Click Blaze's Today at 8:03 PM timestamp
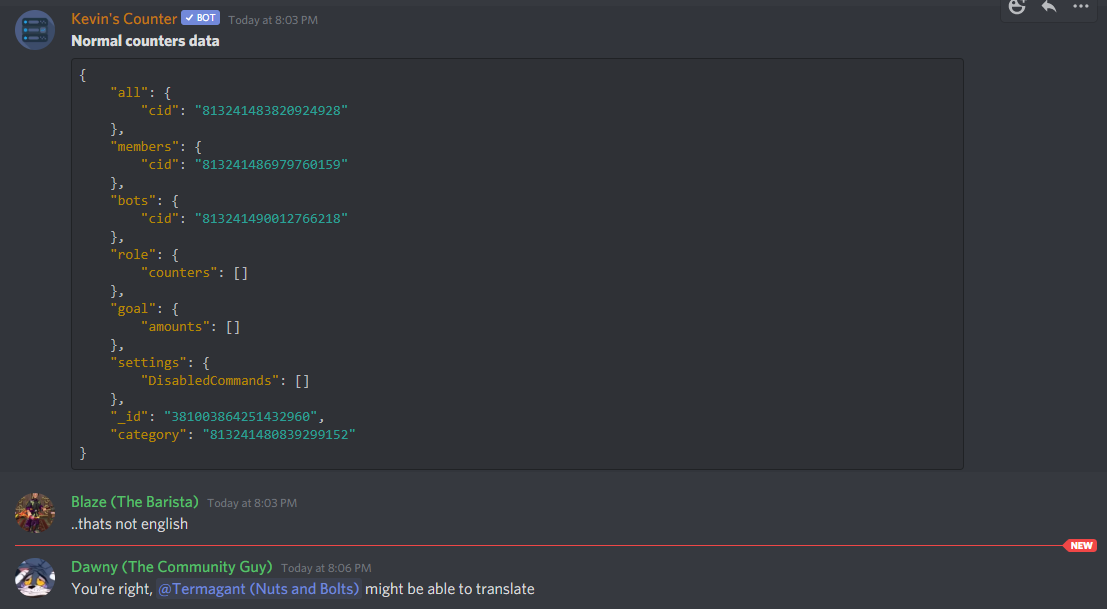This screenshot has width=1107, height=609. 252,503
